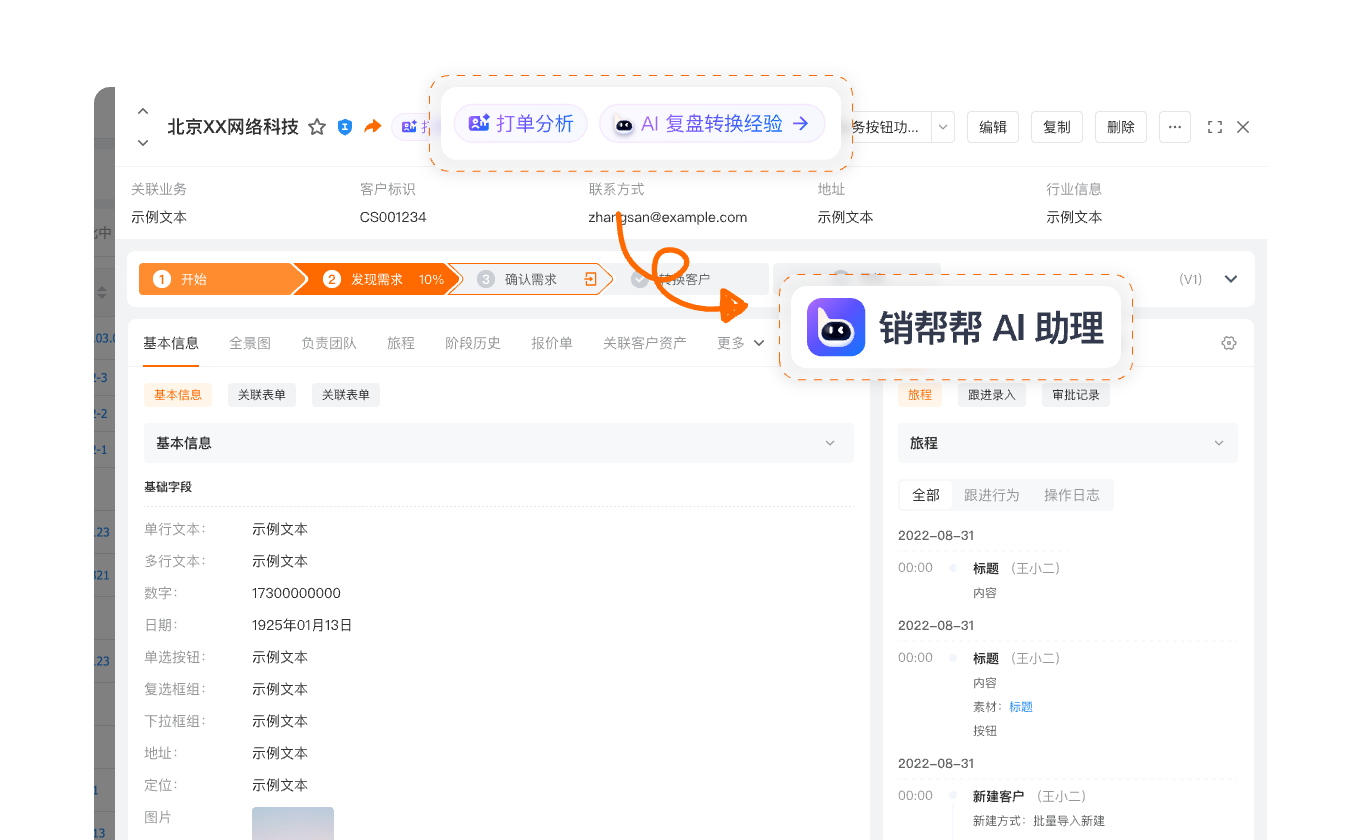The height and width of the screenshot is (840, 1360).
Task: Open the image thumbnail in 图片 row
Action: (x=293, y=823)
